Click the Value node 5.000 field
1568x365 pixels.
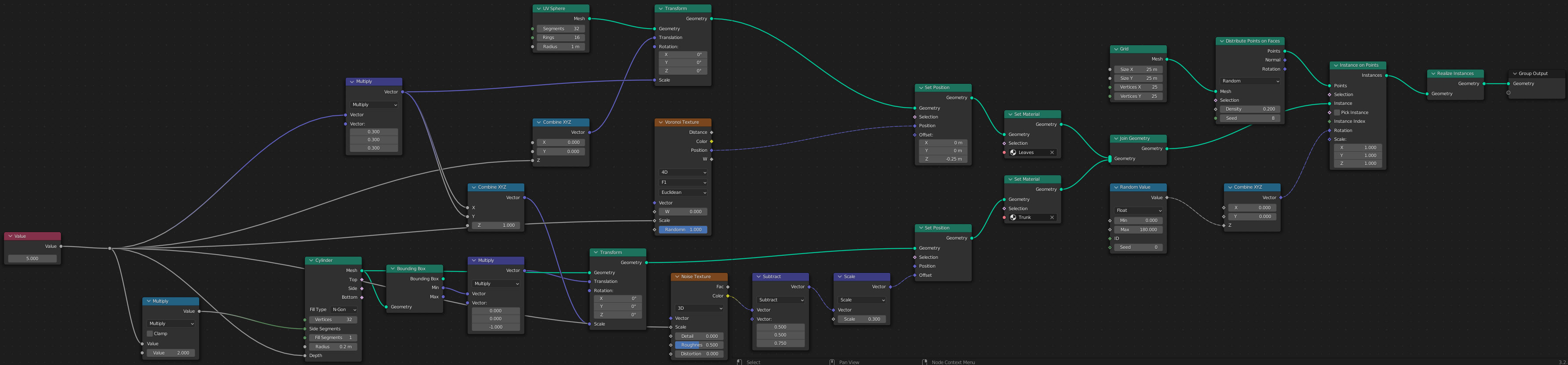(32, 258)
